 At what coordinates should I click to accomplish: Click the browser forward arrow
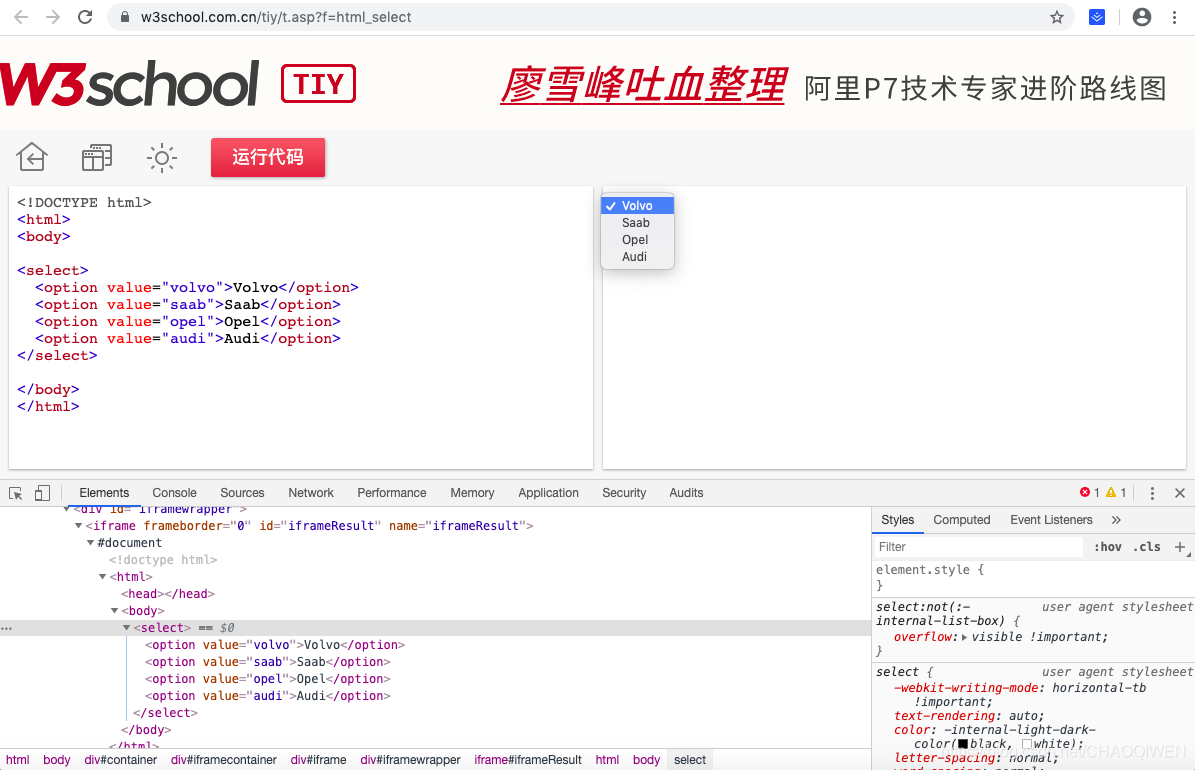(x=53, y=17)
